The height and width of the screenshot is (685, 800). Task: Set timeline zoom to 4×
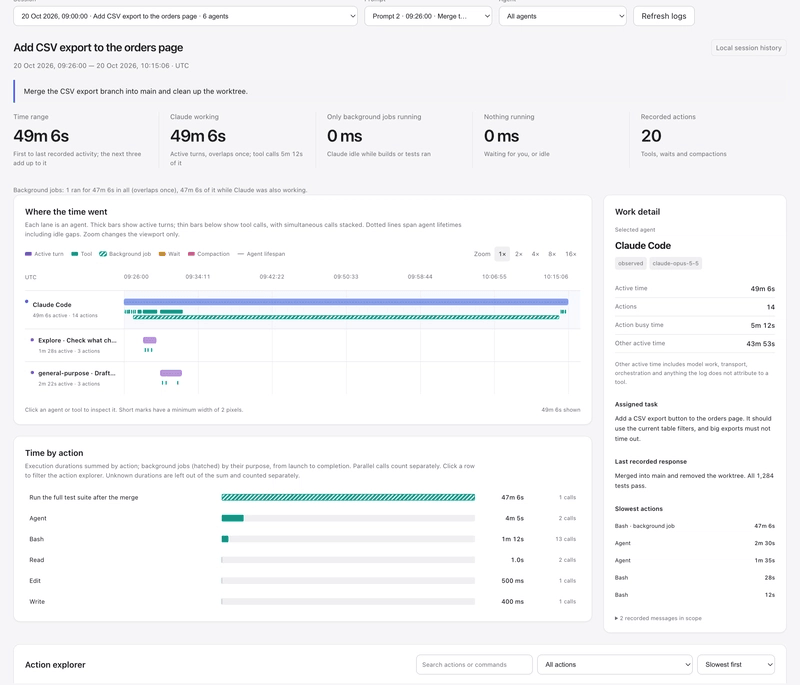click(535, 254)
